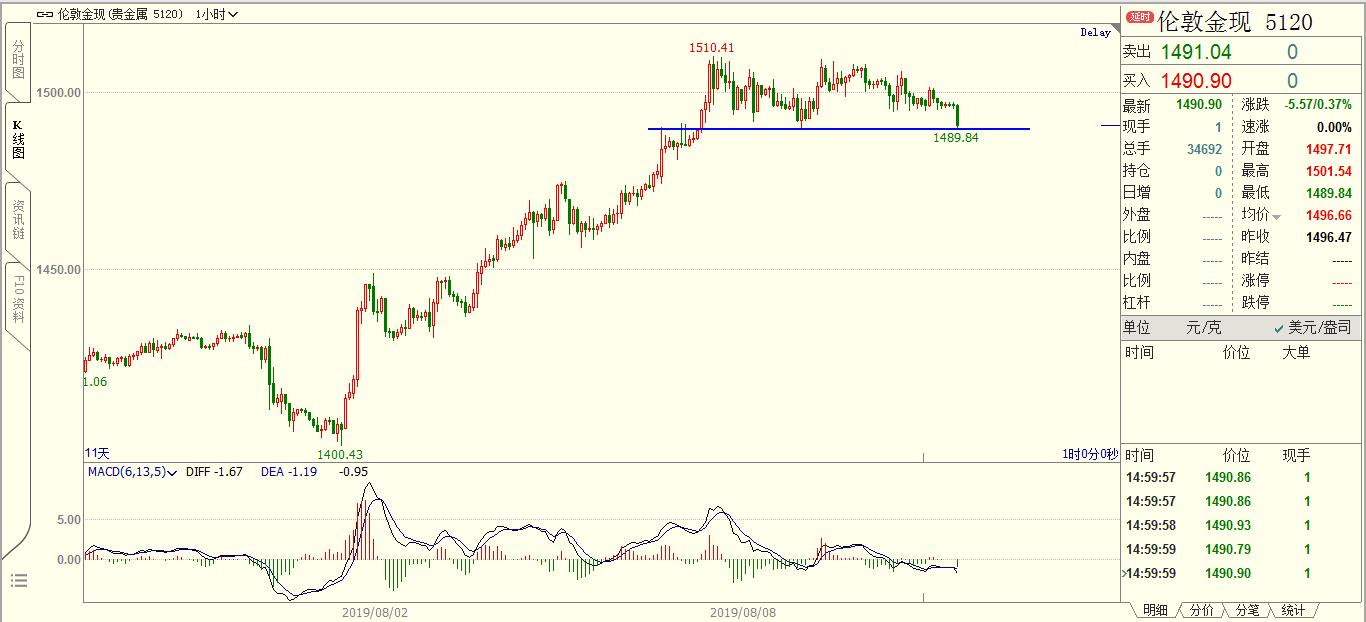The width and height of the screenshot is (1366, 622).
Task: Select the 元/克 unit option
Action: point(1203,328)
